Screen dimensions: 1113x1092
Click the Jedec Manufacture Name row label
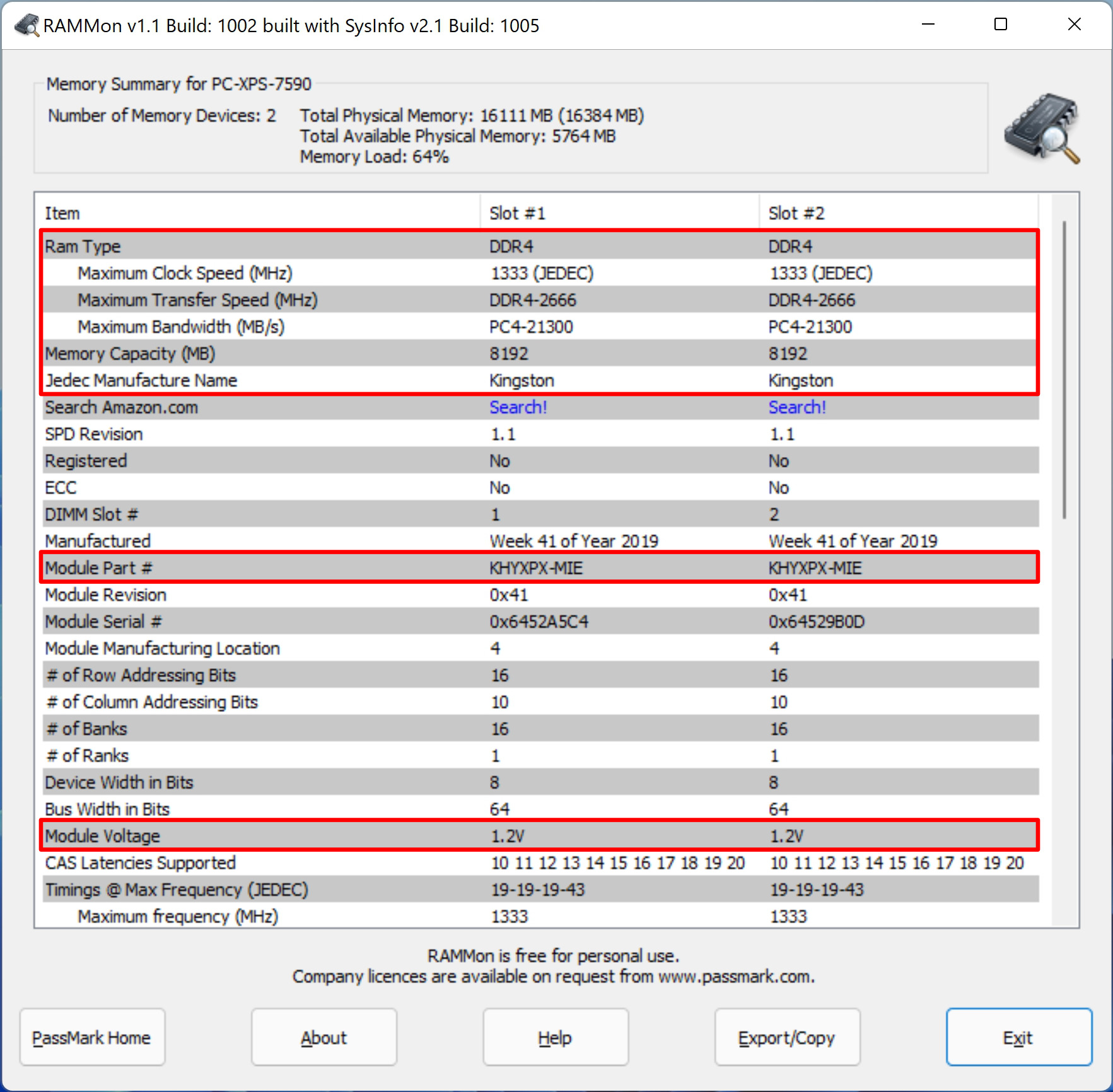coord(141,380)
